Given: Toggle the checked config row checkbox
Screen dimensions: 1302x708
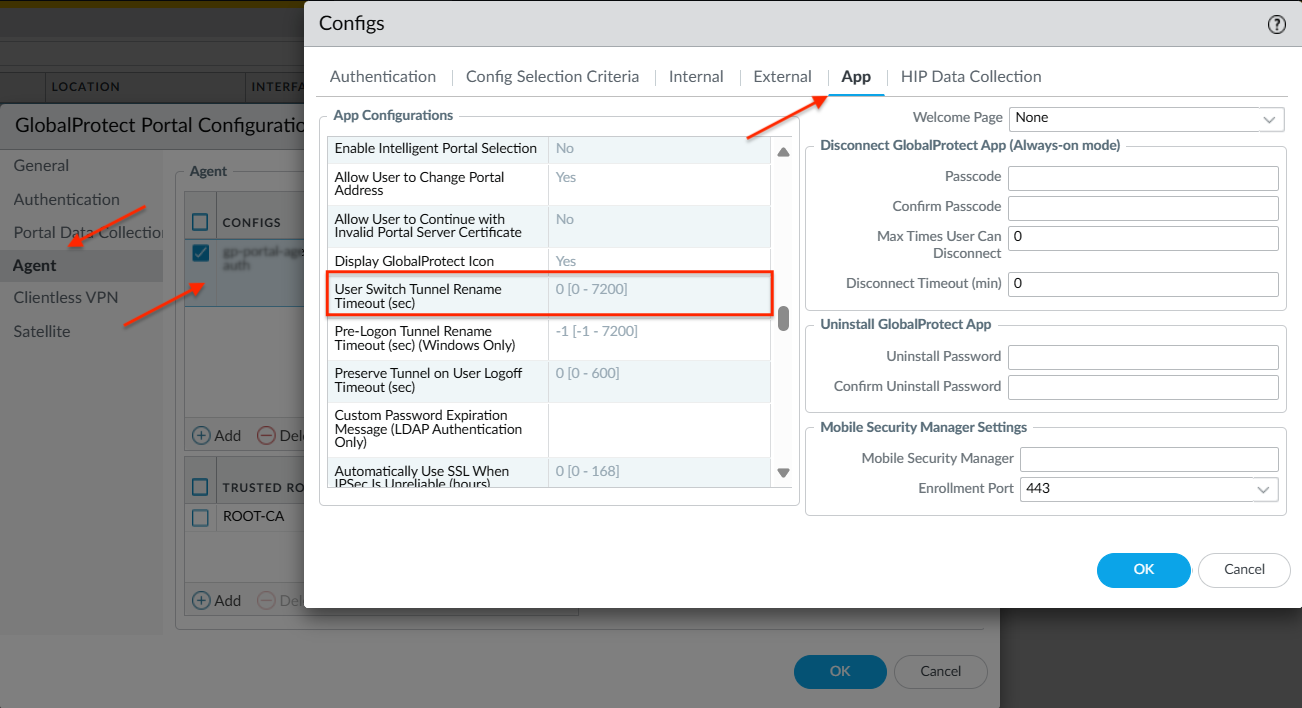Looking at the screenshot, I should [x=201, y=254].
